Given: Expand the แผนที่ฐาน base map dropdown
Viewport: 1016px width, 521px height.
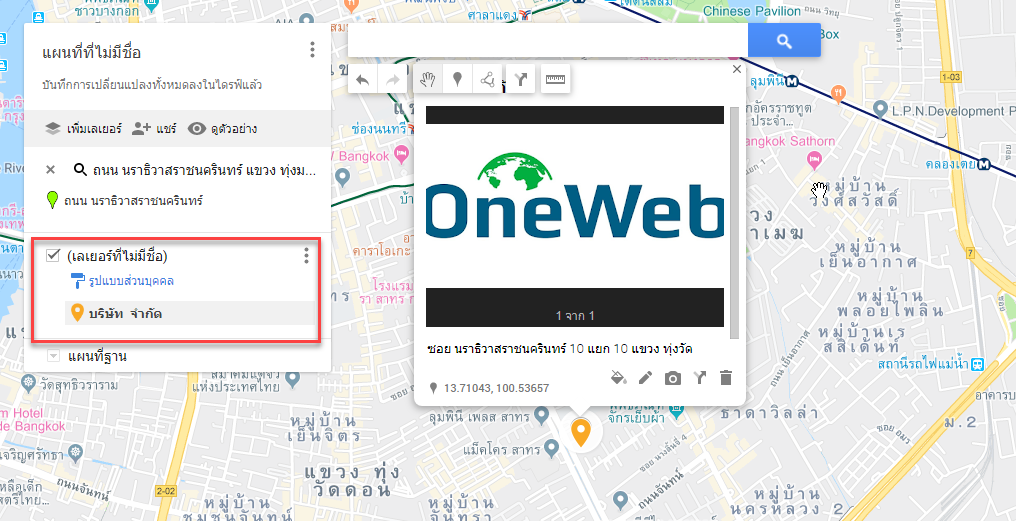Looking at the screenshot, I should (54, 356).
